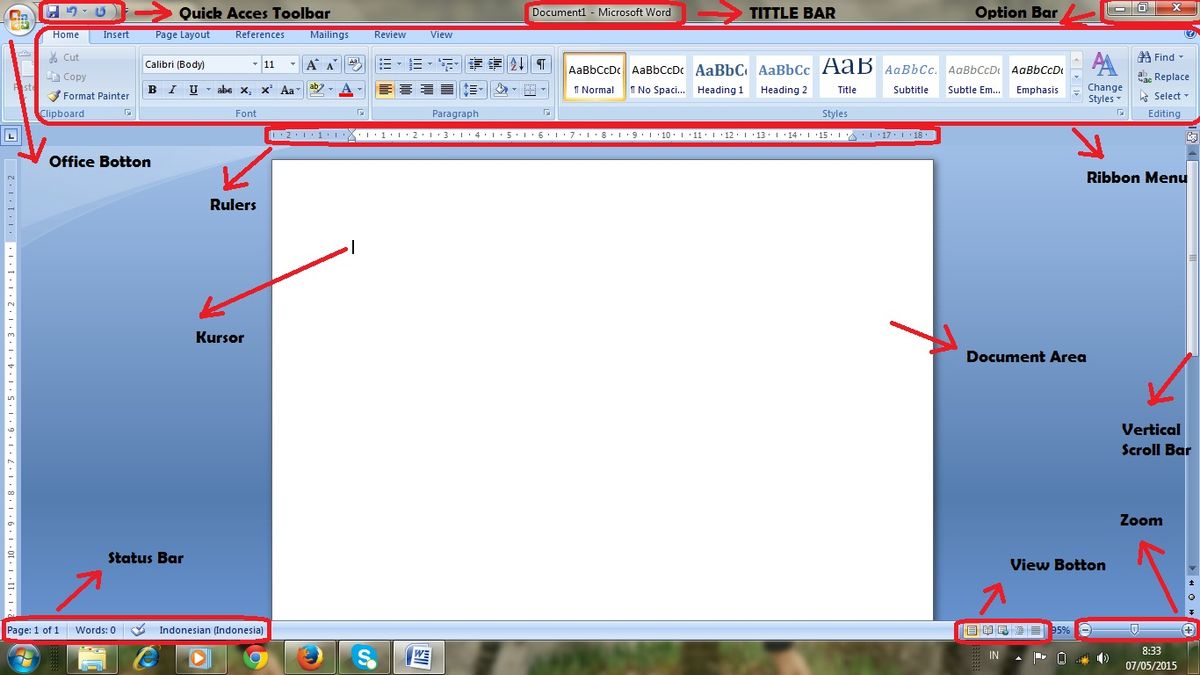1200x675 pixels.
Task: Switch to the Page Layout tab
Action: (183, 35)
